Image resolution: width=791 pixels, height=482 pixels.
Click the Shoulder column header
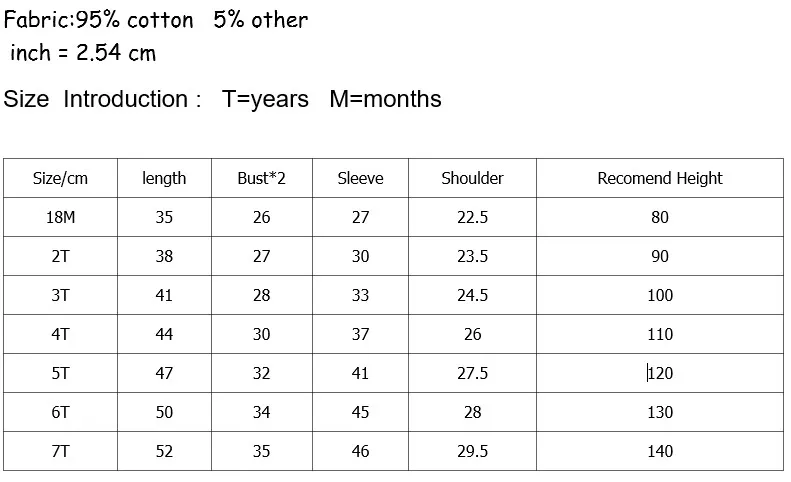coord(472,178)
